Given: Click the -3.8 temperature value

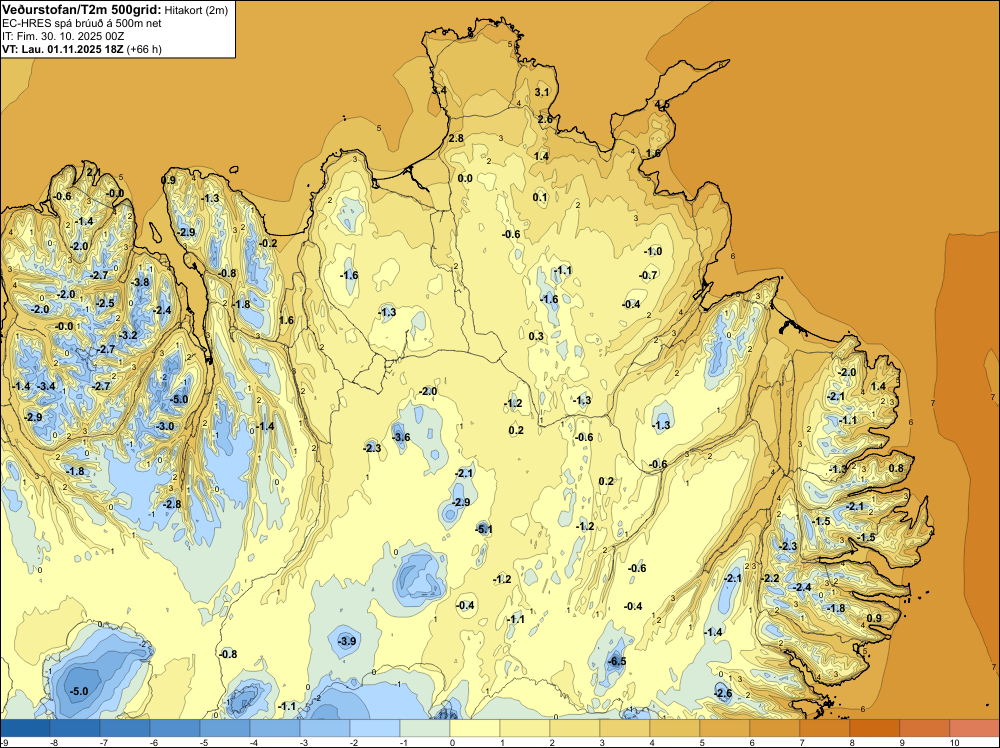Looking at the screenshot, I should 140,282.
